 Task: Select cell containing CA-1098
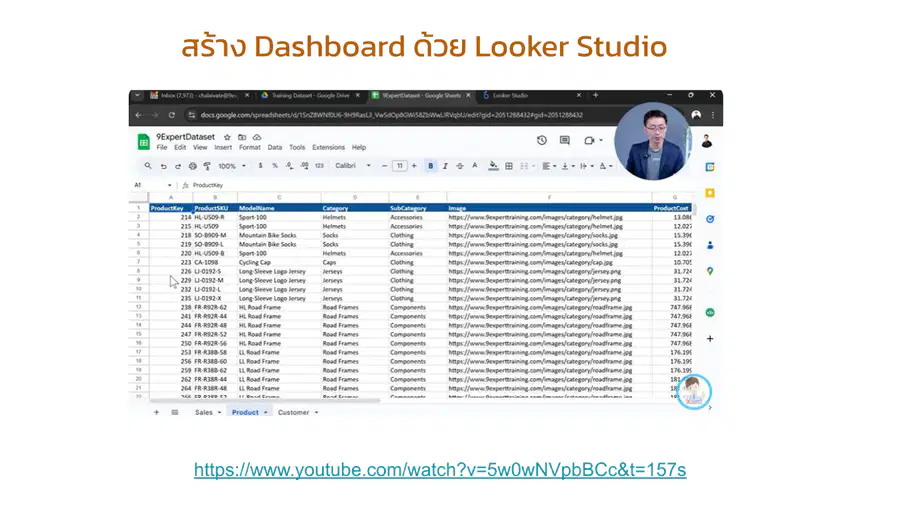click(x=215, y=262)
